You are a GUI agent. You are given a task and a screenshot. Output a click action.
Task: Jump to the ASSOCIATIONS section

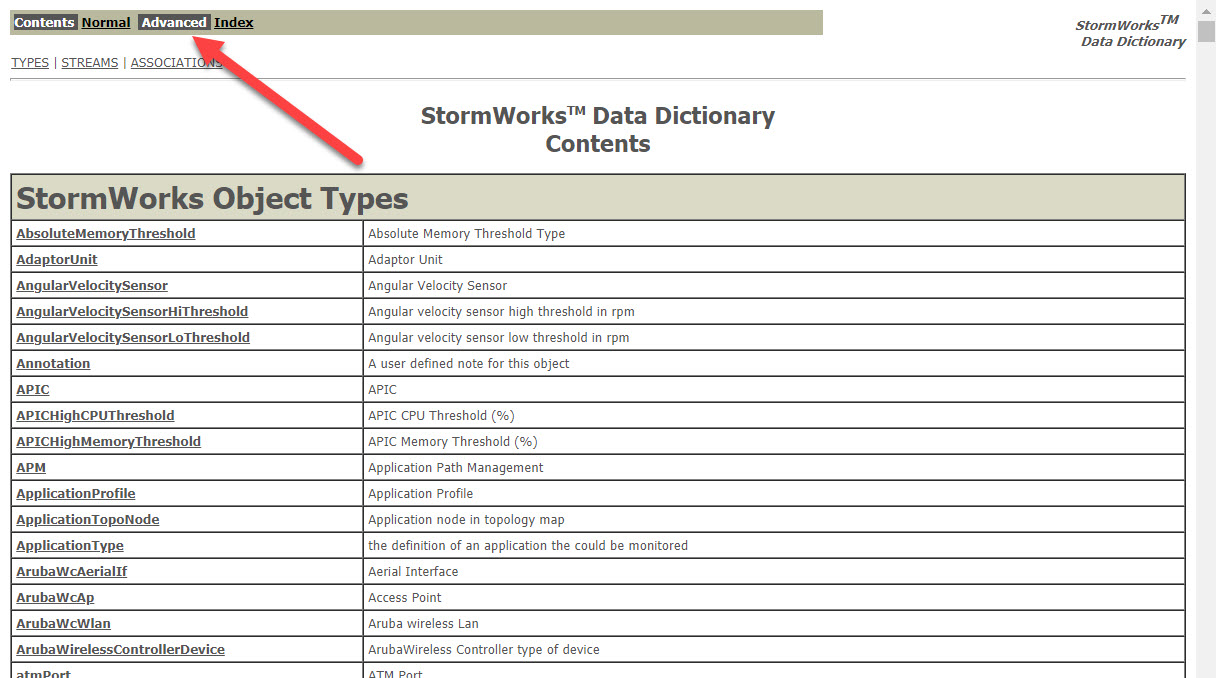(177, 62)
